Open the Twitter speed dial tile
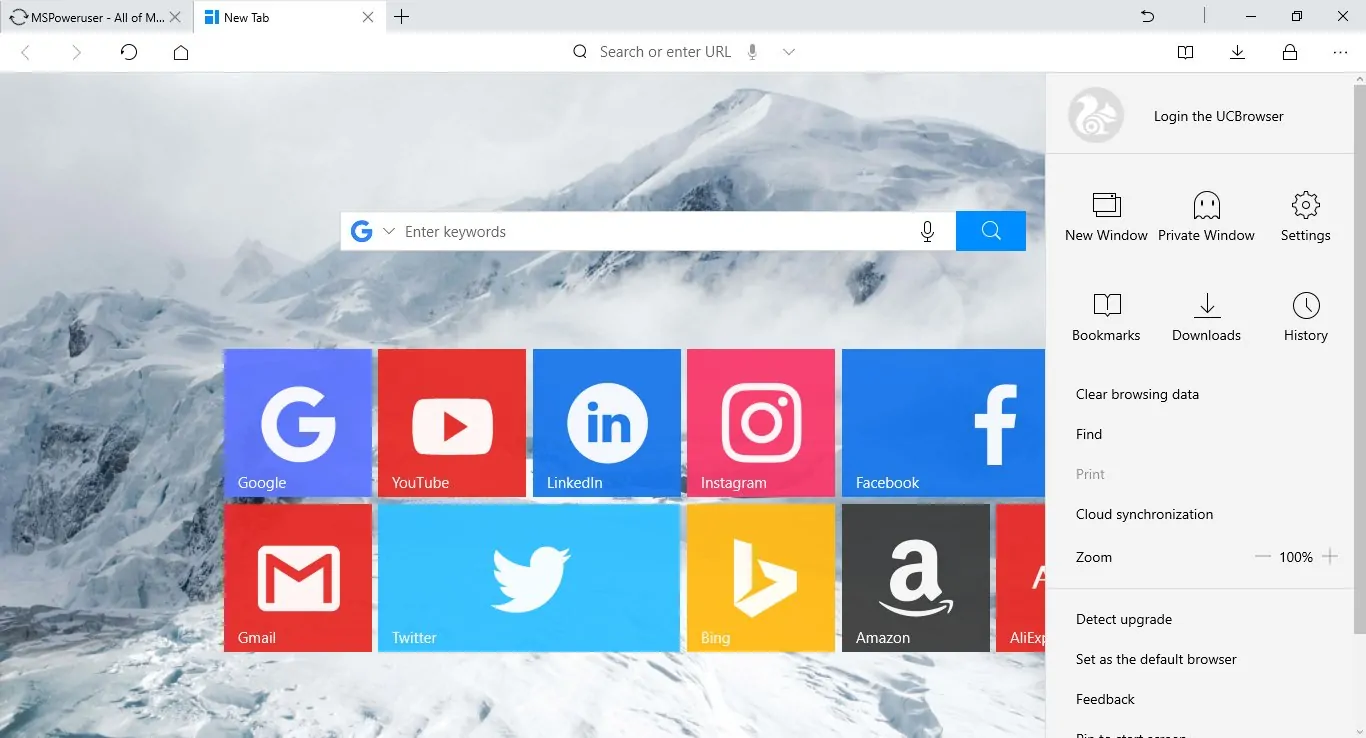This screenshot has width=1366, height=738. [529, 578]
